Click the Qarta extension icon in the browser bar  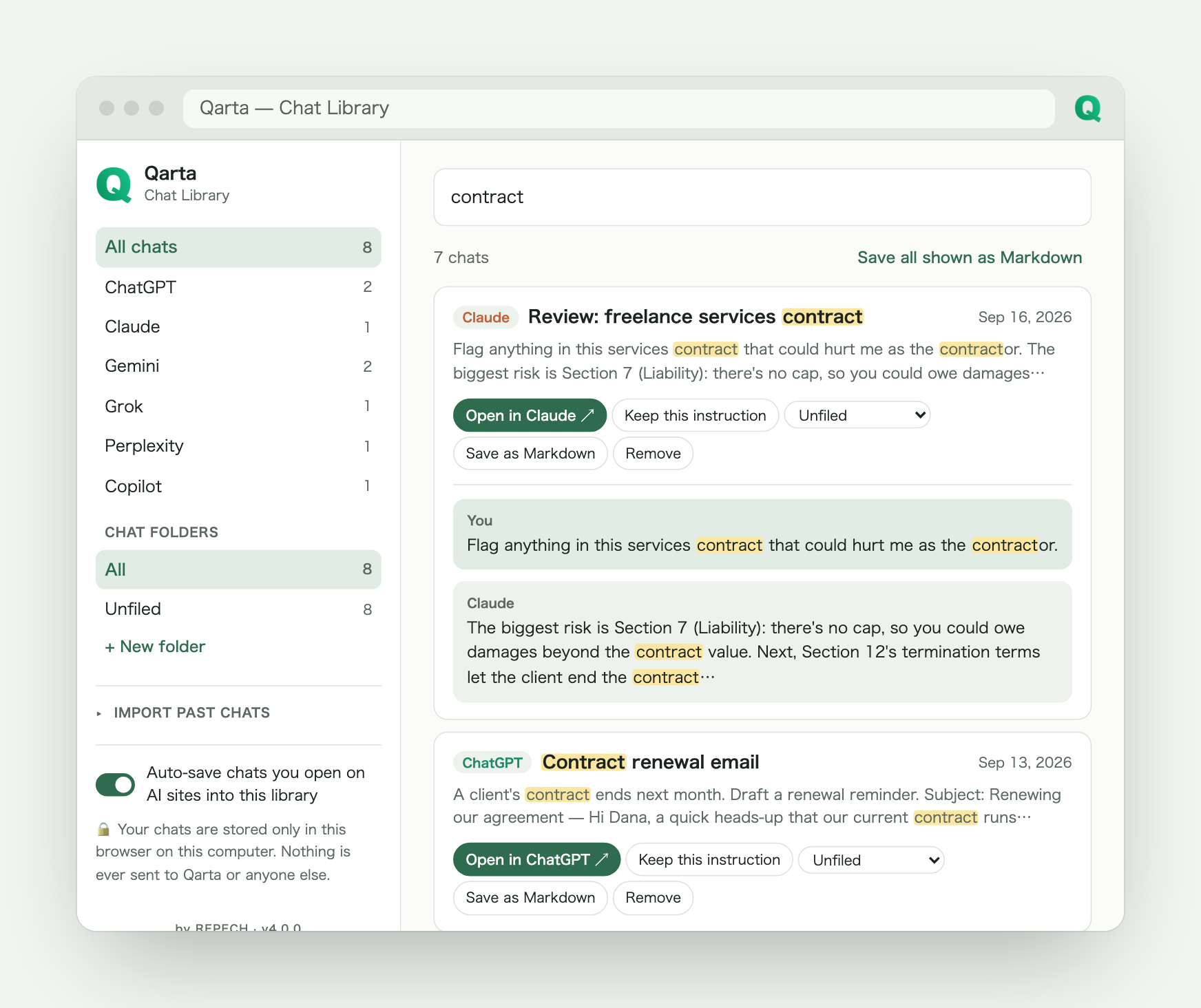pos(1087,108)
